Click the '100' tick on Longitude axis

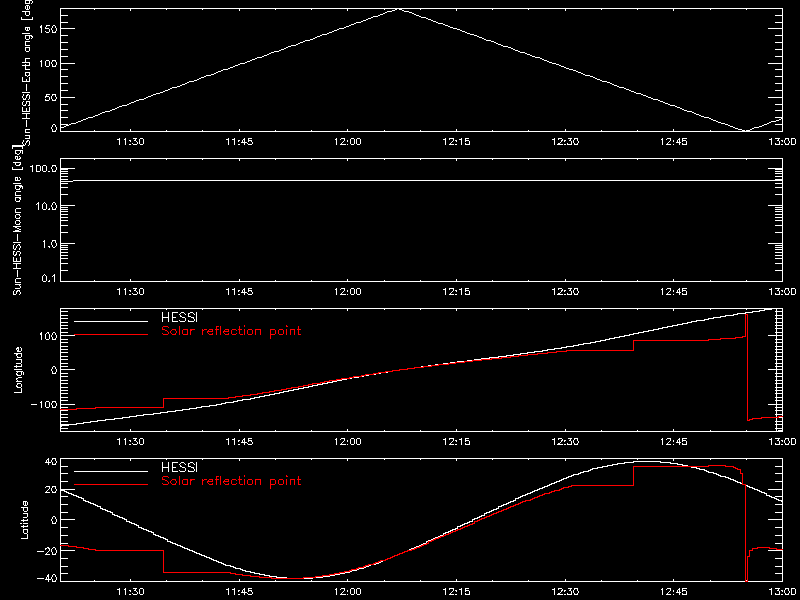[47, 335]
